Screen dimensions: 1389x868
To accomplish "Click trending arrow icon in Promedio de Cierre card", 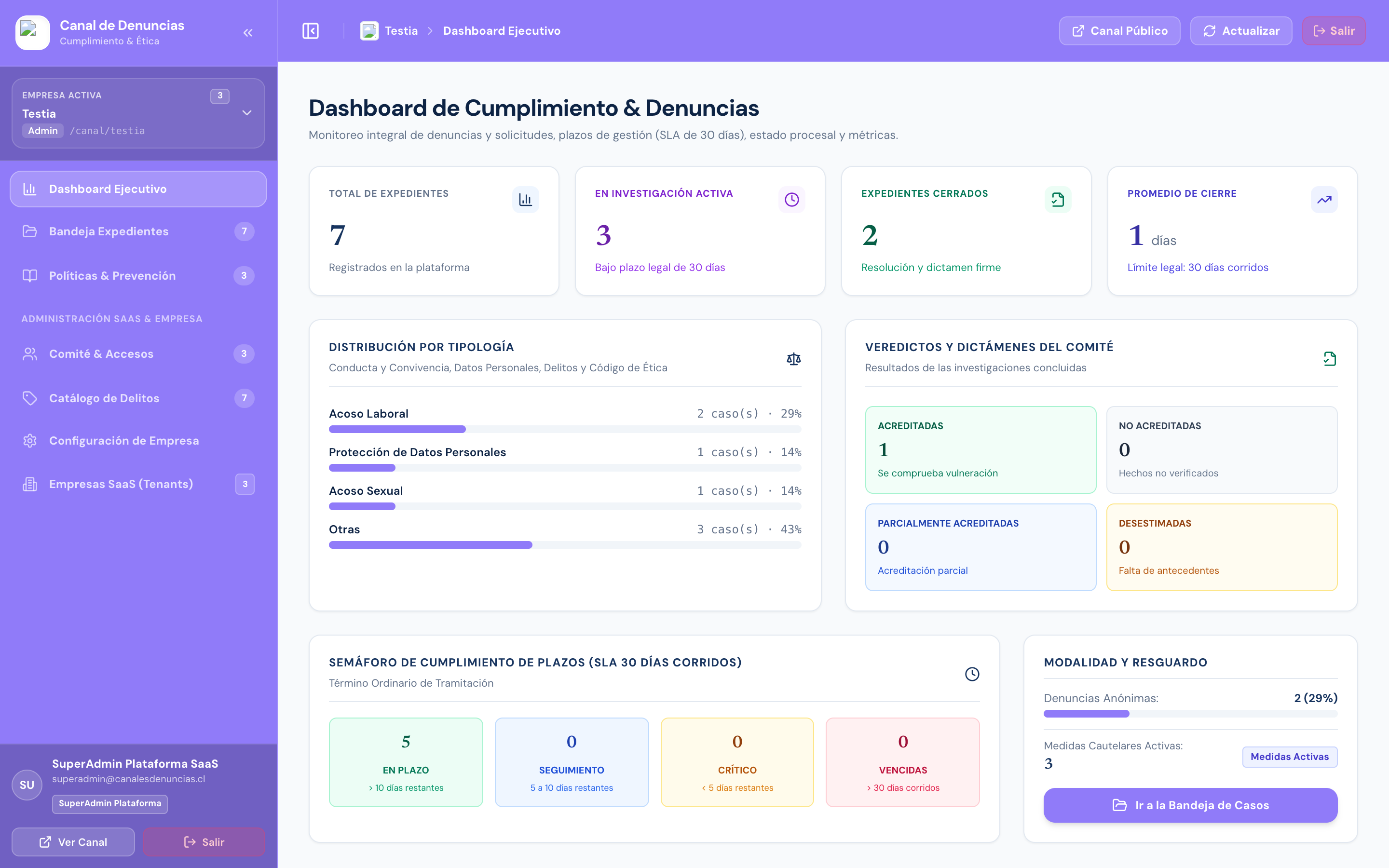I will [1324, 200].
